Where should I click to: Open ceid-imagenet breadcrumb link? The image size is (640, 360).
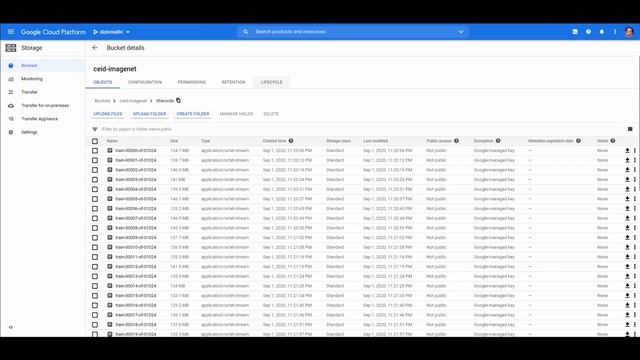[133, 101]
